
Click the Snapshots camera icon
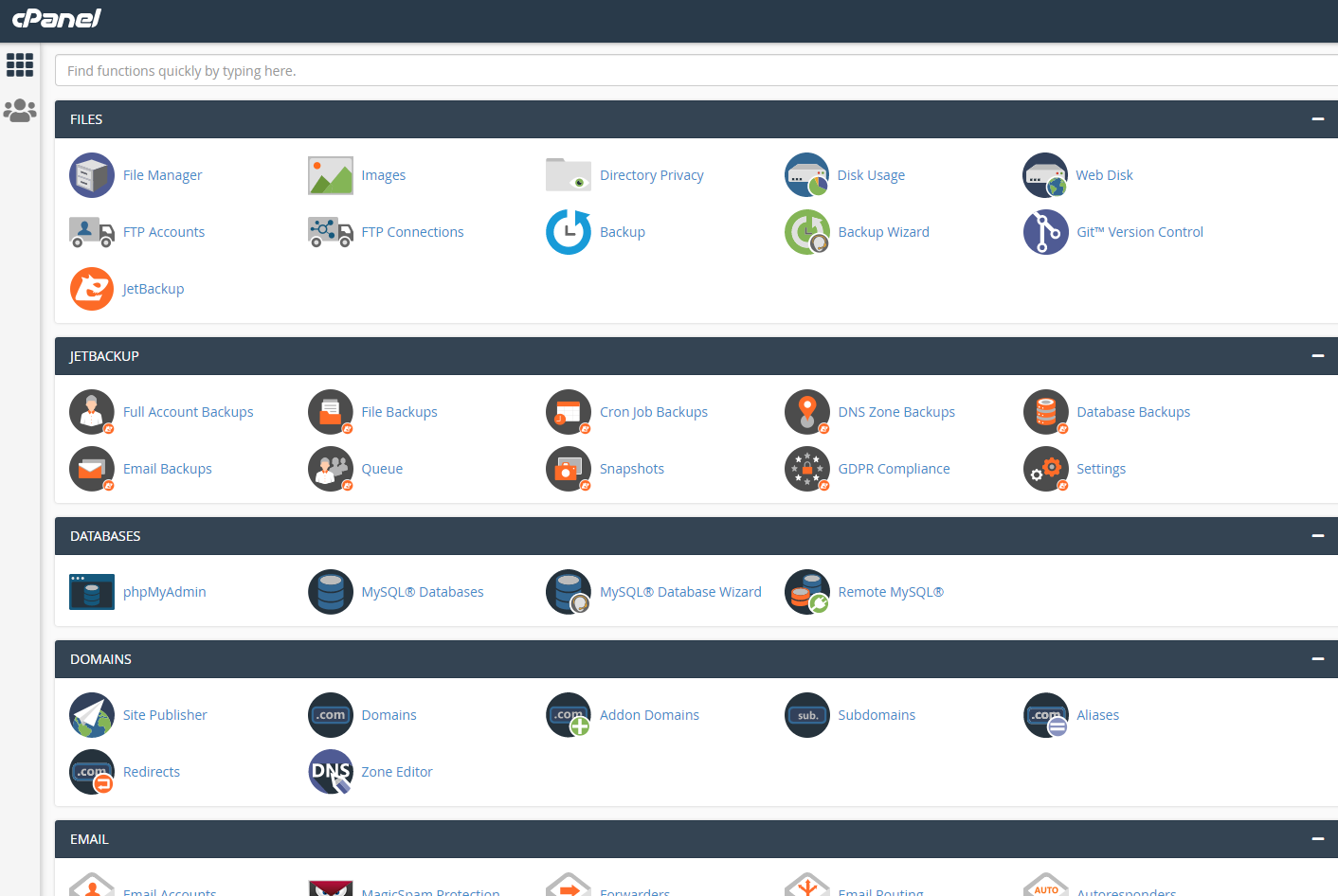point(569,469)
